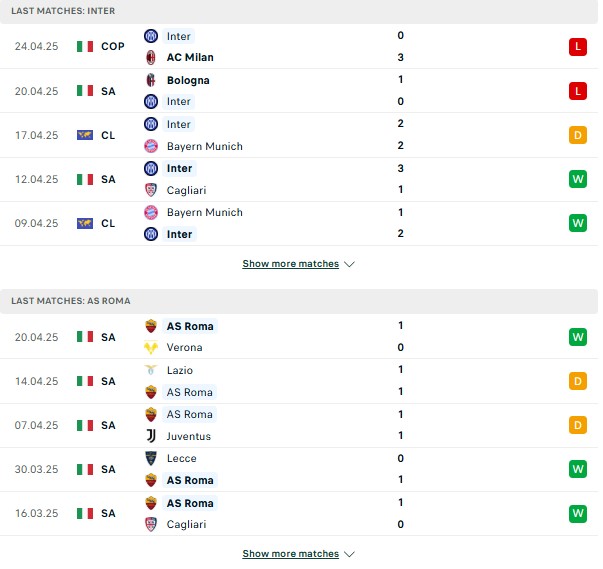Open the red L badge for Inter vs AC Milan
Image resolution: width=603 pixels, height=569 pixels.
(x=578, y=47)
